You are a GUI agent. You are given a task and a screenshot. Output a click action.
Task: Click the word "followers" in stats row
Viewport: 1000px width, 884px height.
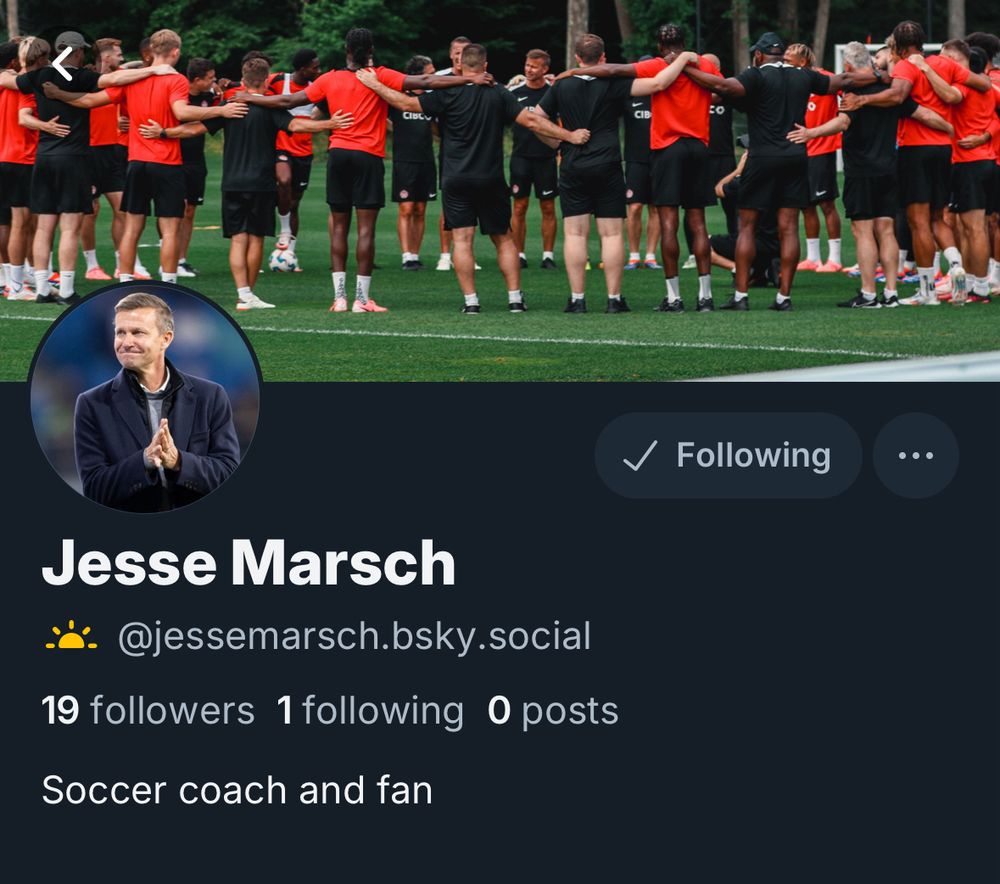point(172,711)
